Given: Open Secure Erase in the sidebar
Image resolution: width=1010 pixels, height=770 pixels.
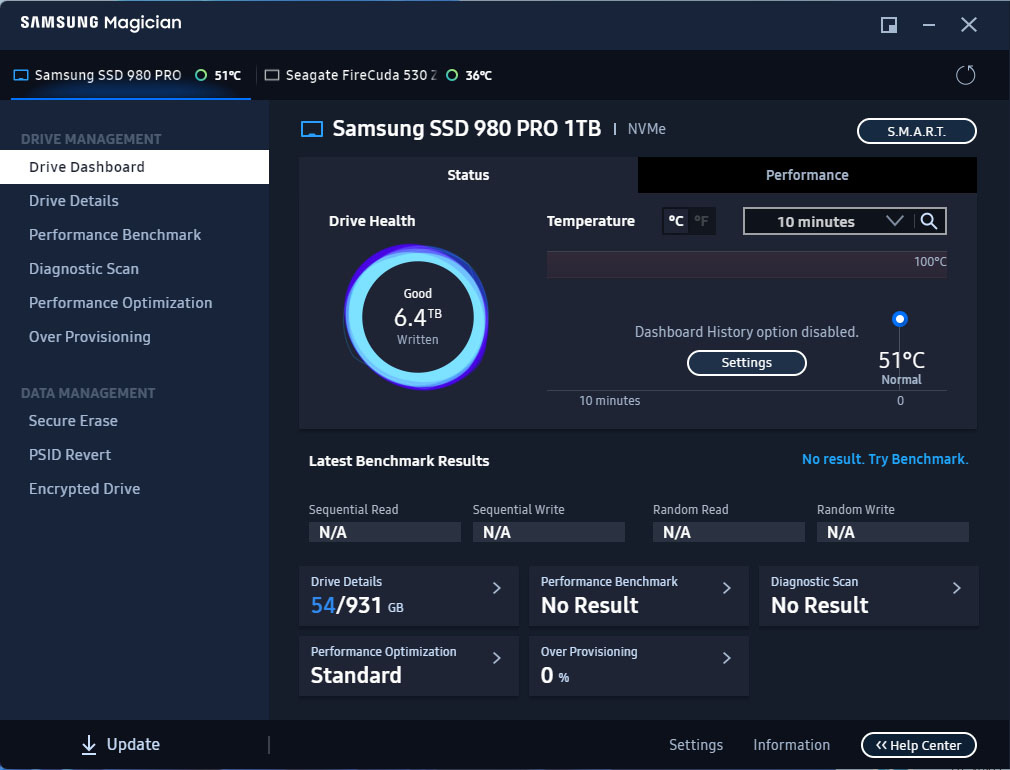Looking at the screenshot, I should coord(135,421).
